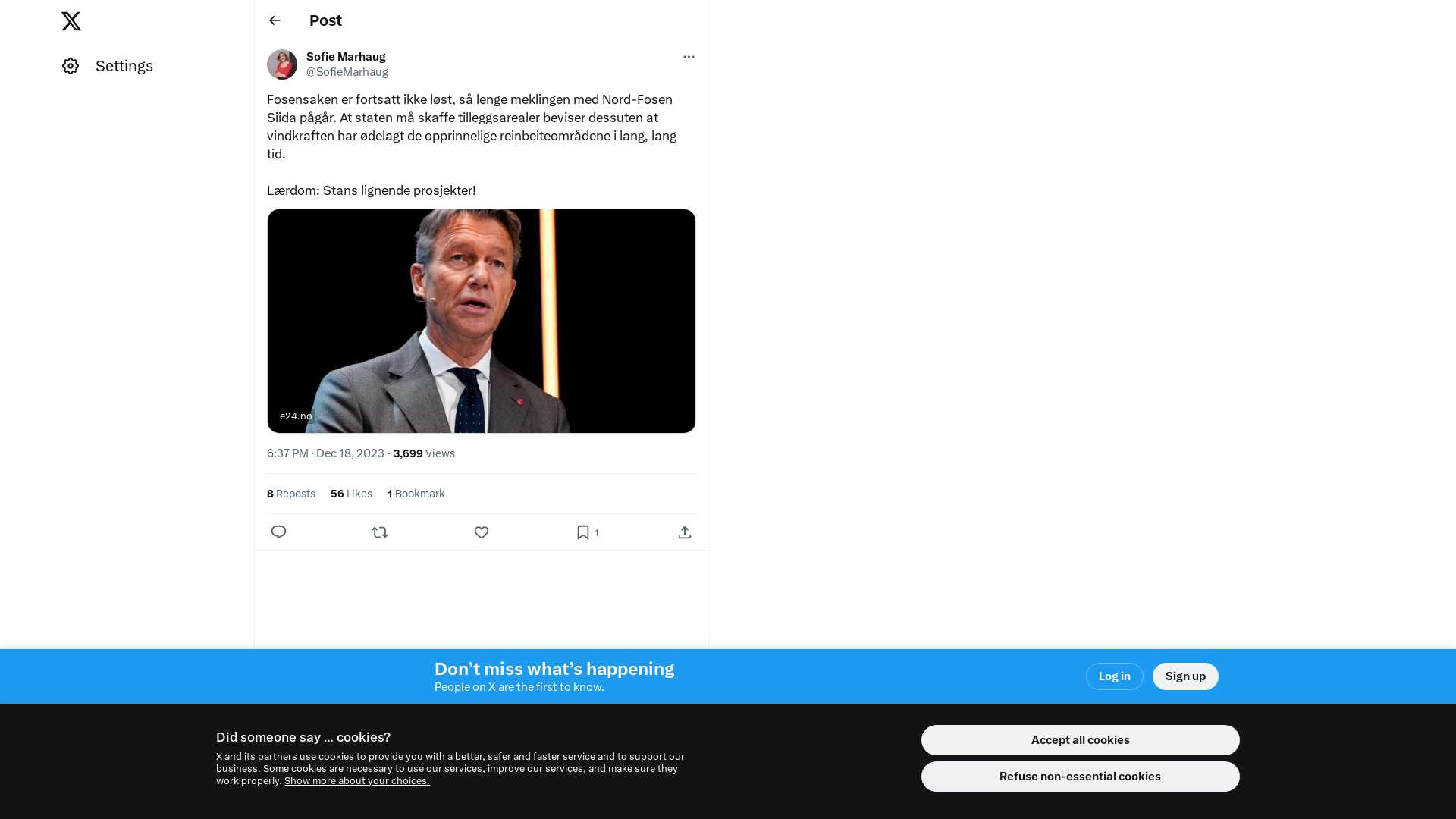Click the reply speech bubble icon
Screen dimensions: 1456x819
[x=278, y=532]
